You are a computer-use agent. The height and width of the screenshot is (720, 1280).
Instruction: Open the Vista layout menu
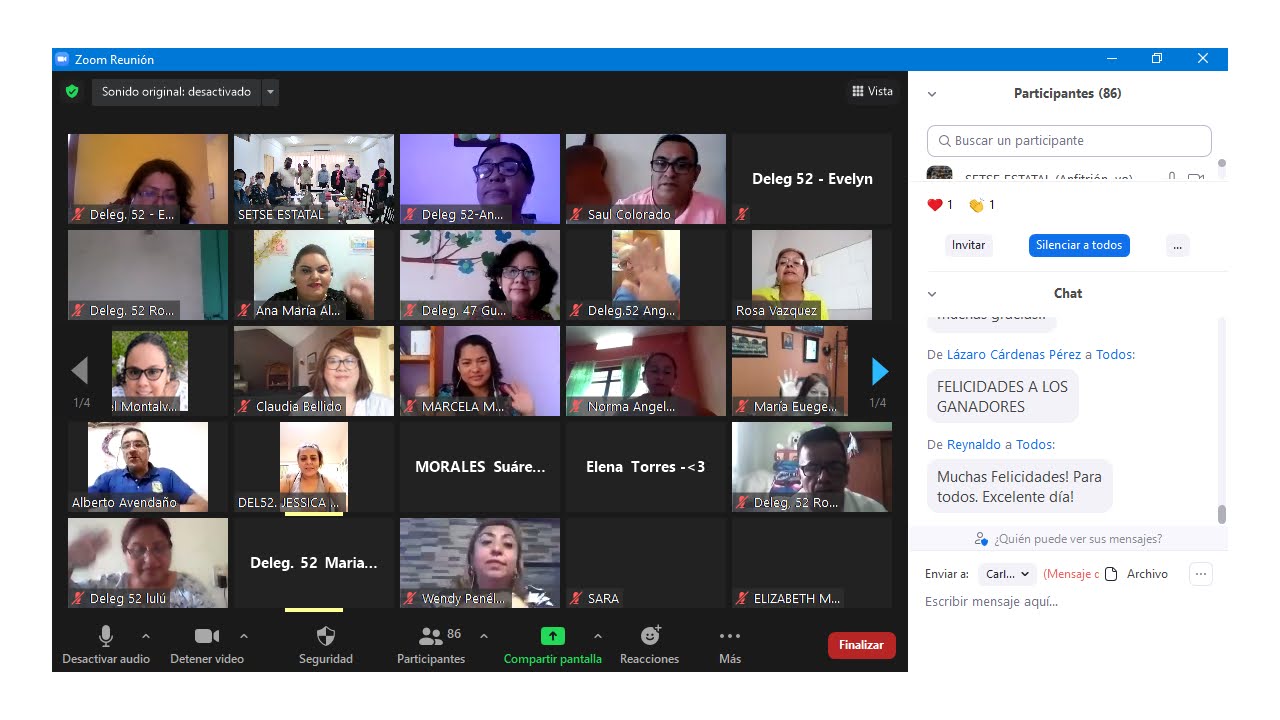[873, 91]
